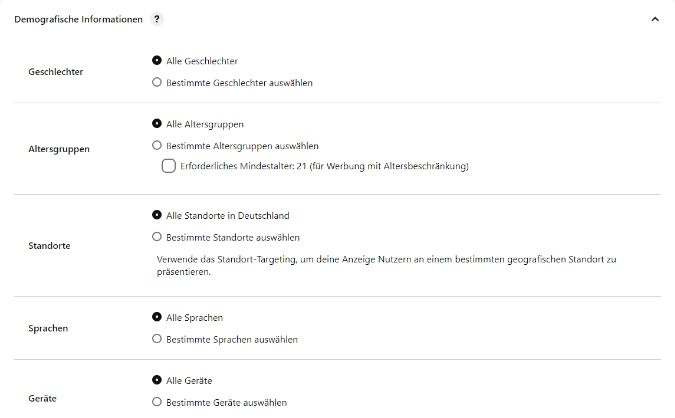Viewport: 675px width, 418px height.
Task: Choose Bestimmte Geräte auswählen
Action: [157, 402]
